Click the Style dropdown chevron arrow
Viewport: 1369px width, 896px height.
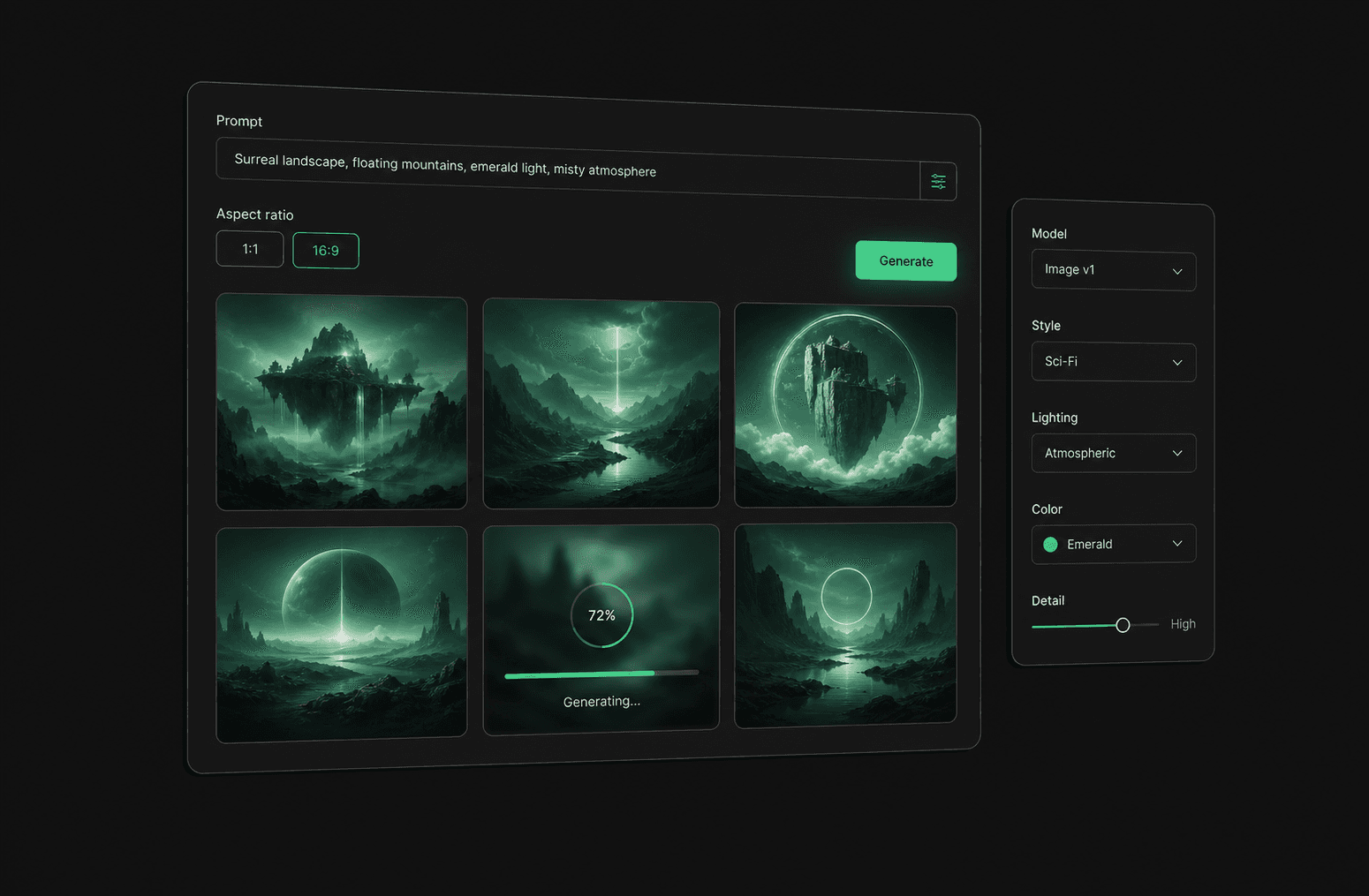click(1177, 363)
